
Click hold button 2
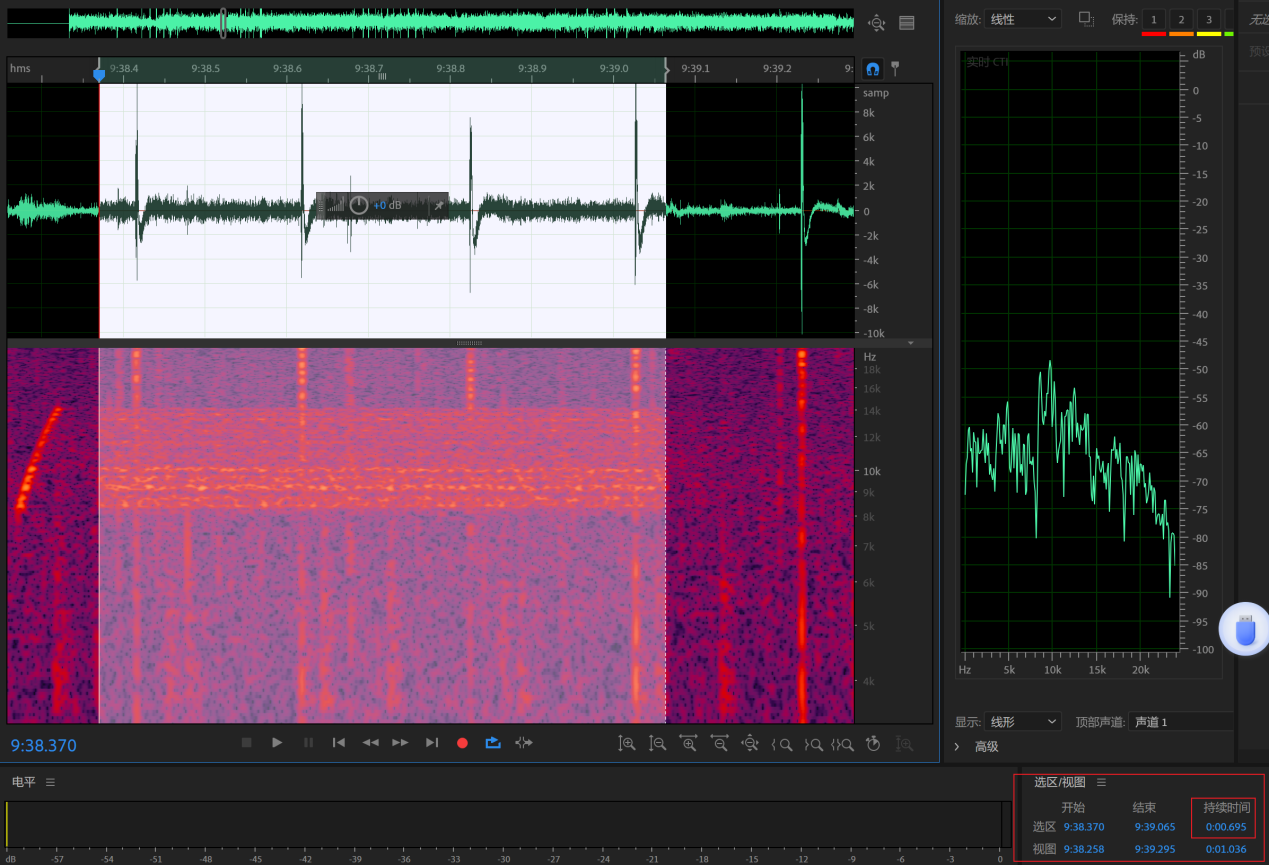1181,20
